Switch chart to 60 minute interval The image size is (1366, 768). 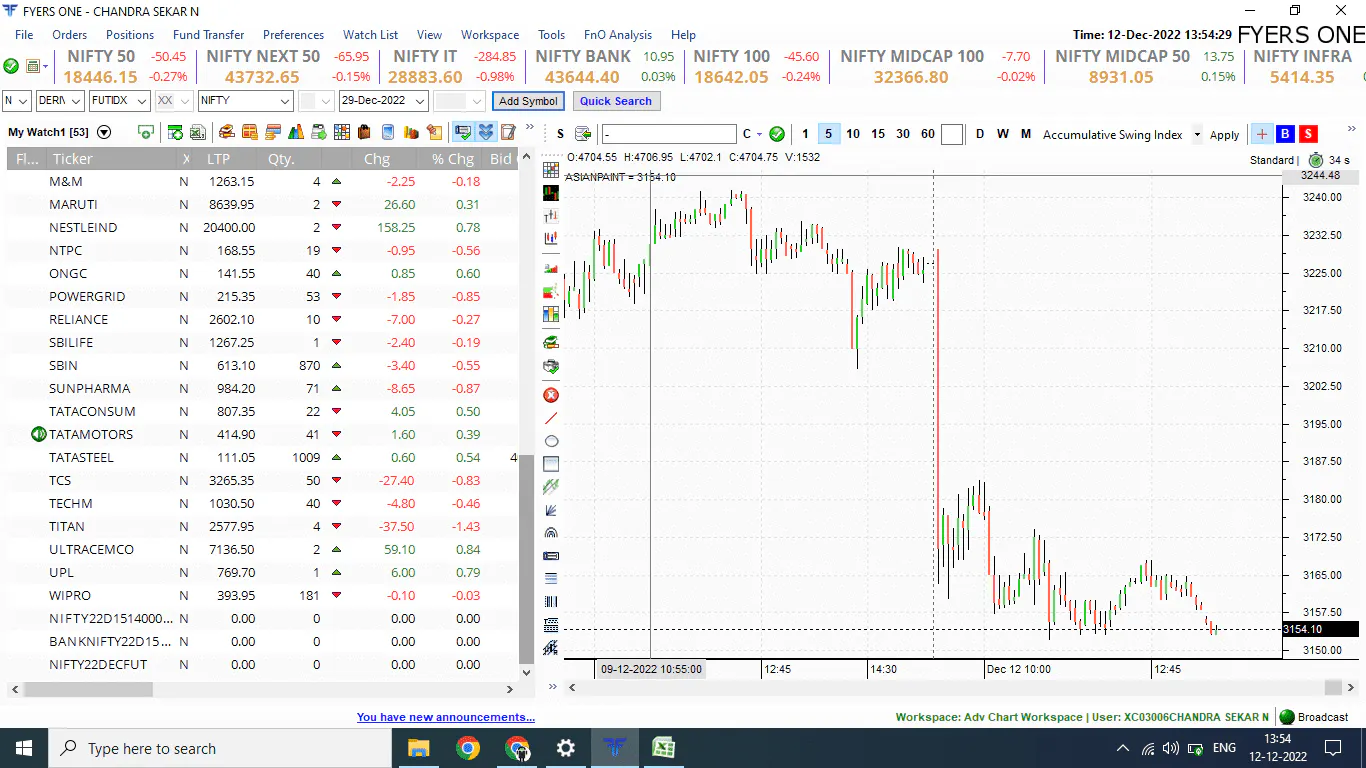(928, 134)
